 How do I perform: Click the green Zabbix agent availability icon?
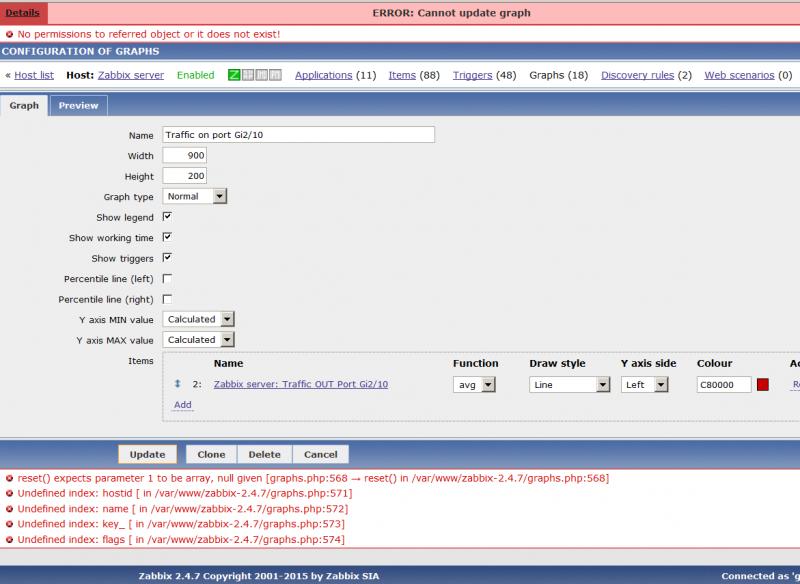234,75
